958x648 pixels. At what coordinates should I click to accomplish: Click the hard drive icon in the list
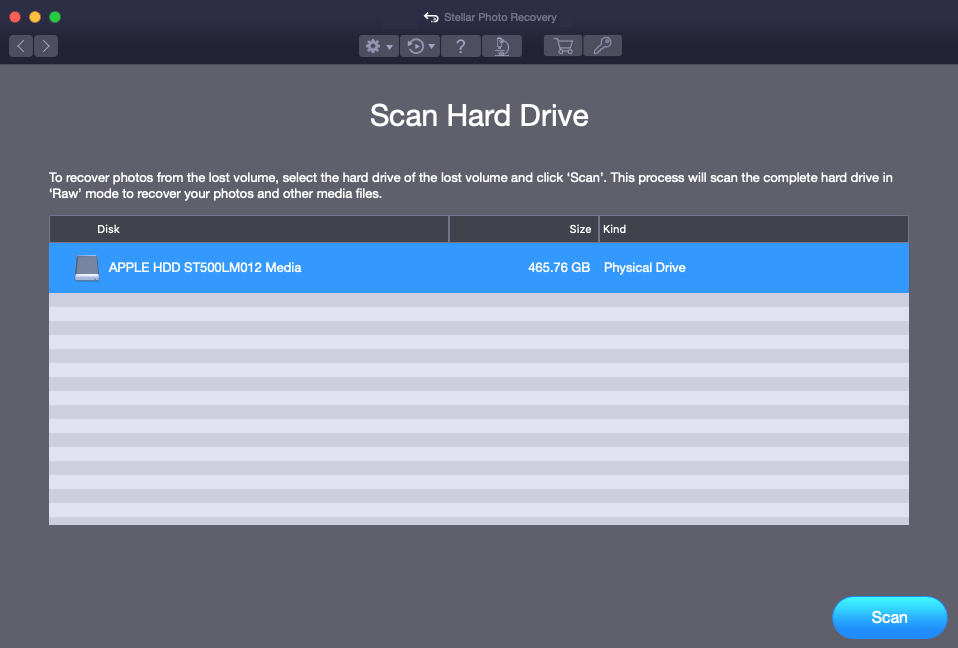[x=87, y=268]
